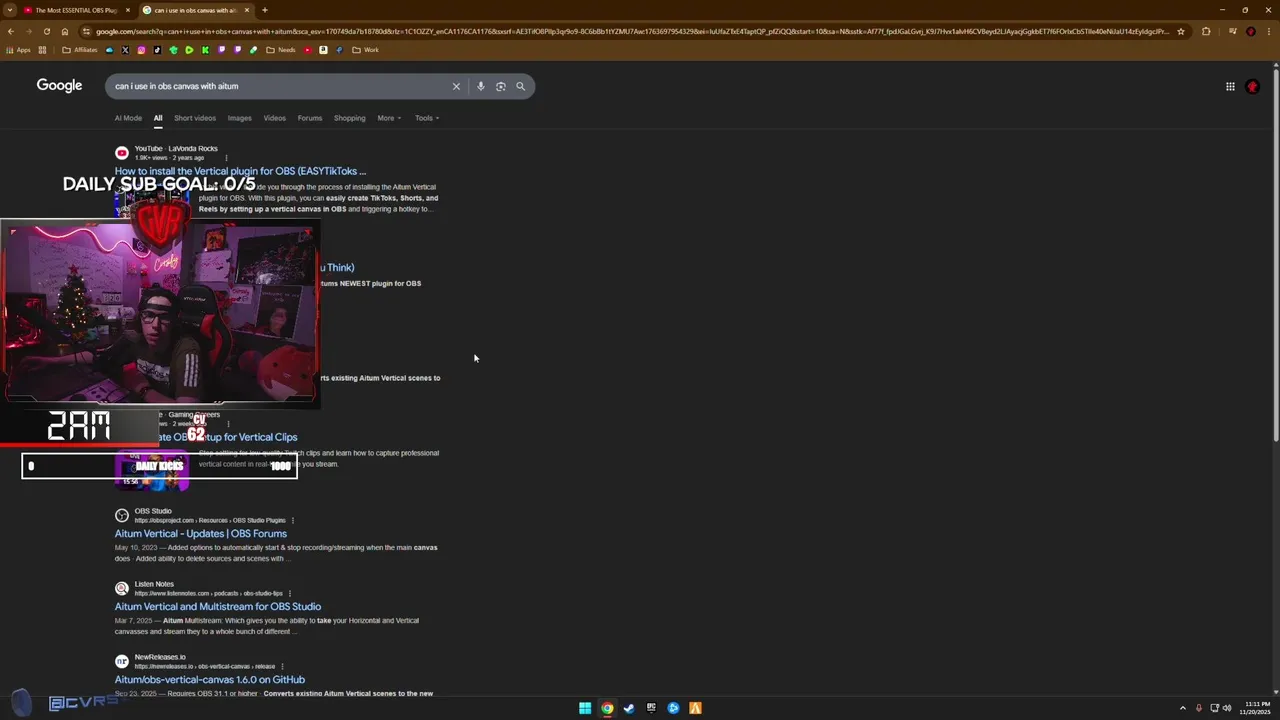Viewport: 1280px width, 720px height.
Task: Show hidden system tray icons
Action: point(1183,708)
